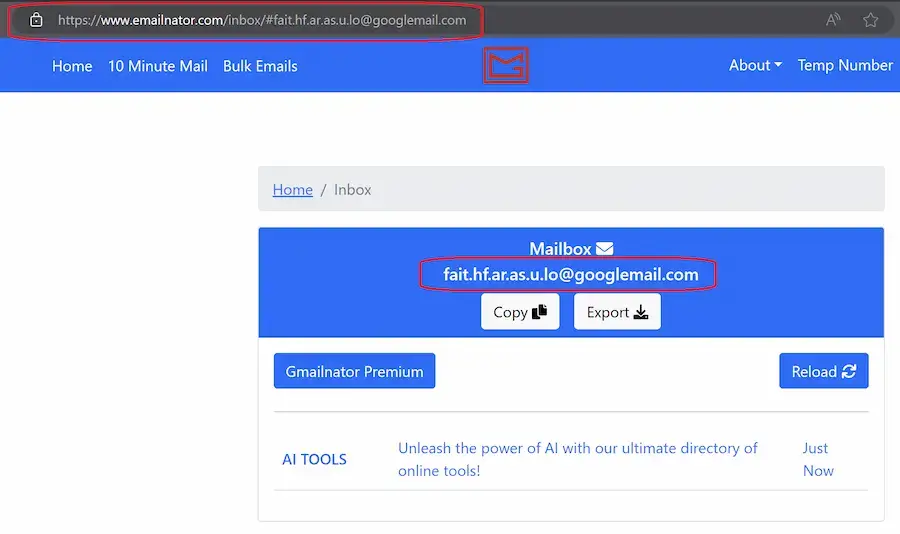Open the AI TOOLS message sender
The height and width of the screenshot is (534, 900).
click(315, 459)
